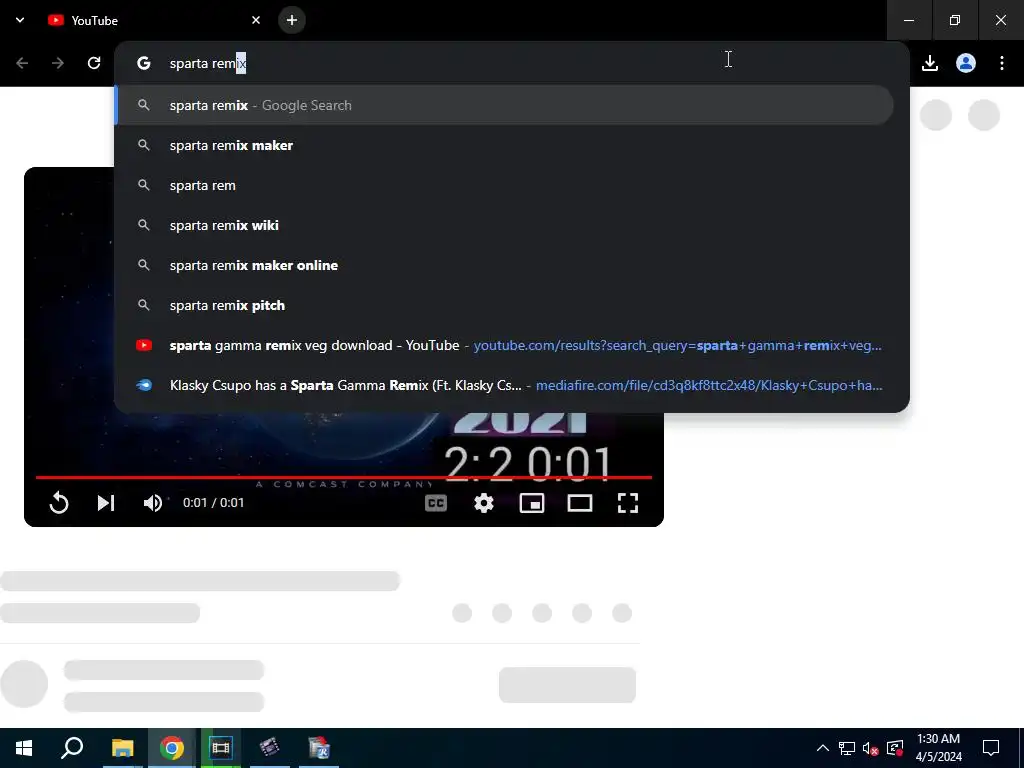Image resolution: width=1024 pixels, height=768 pixels.
Task: Open the network tray icon
Action: (x=847, y=748)
